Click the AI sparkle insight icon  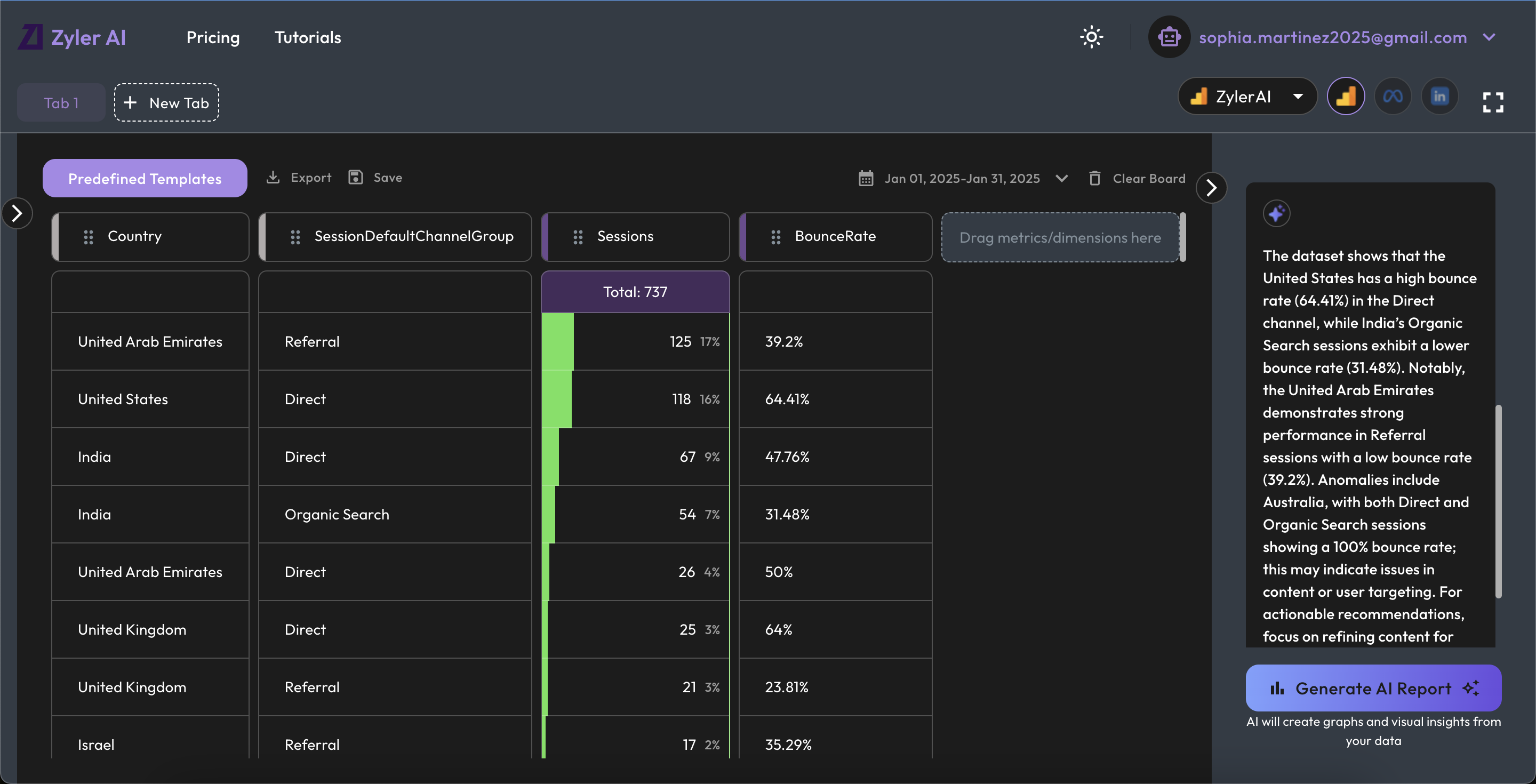tap(1276, 213)
